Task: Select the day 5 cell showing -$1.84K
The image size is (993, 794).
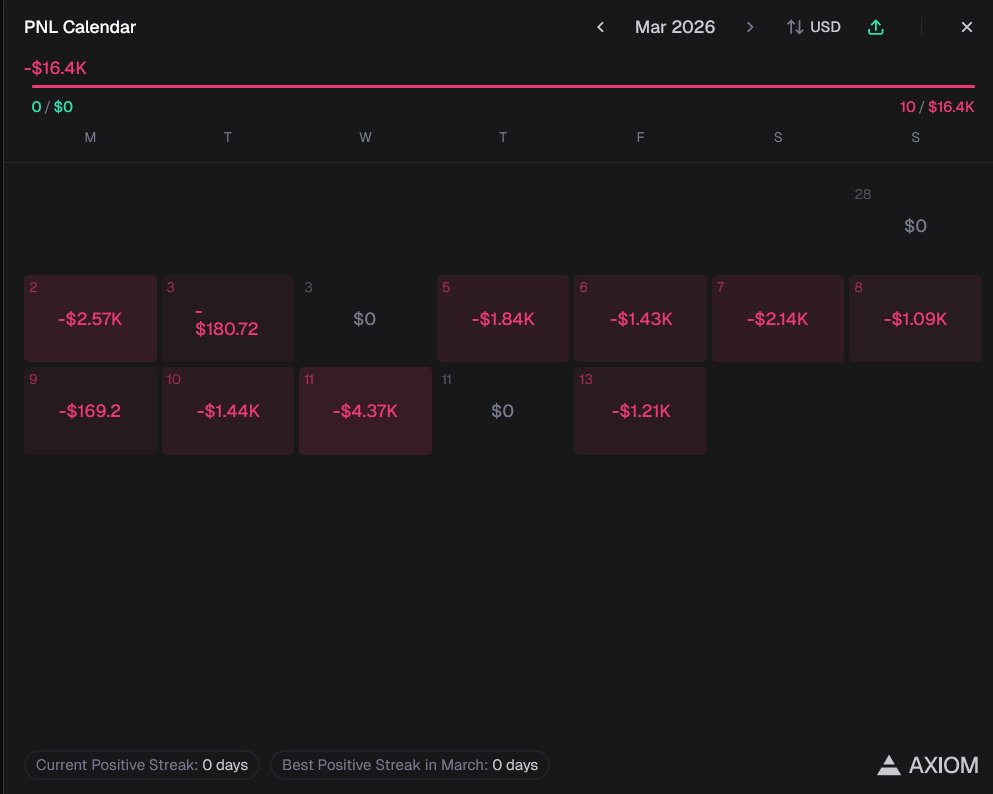Action: pos(503,318)
